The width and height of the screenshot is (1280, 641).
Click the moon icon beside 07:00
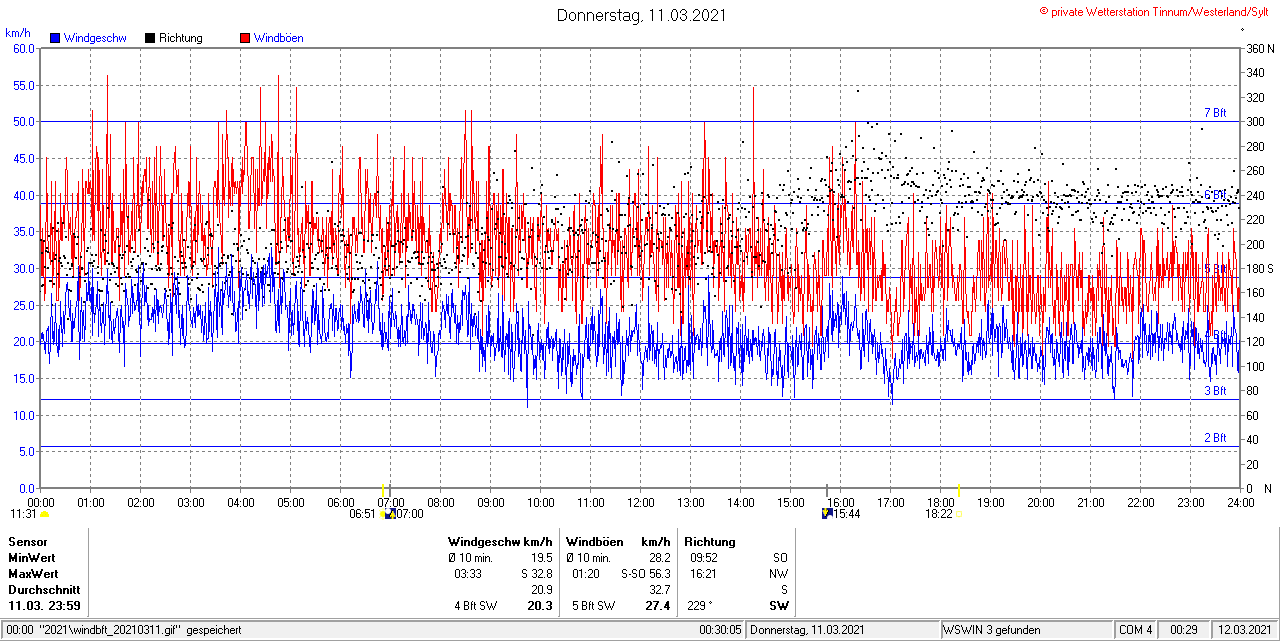[390, 514]
